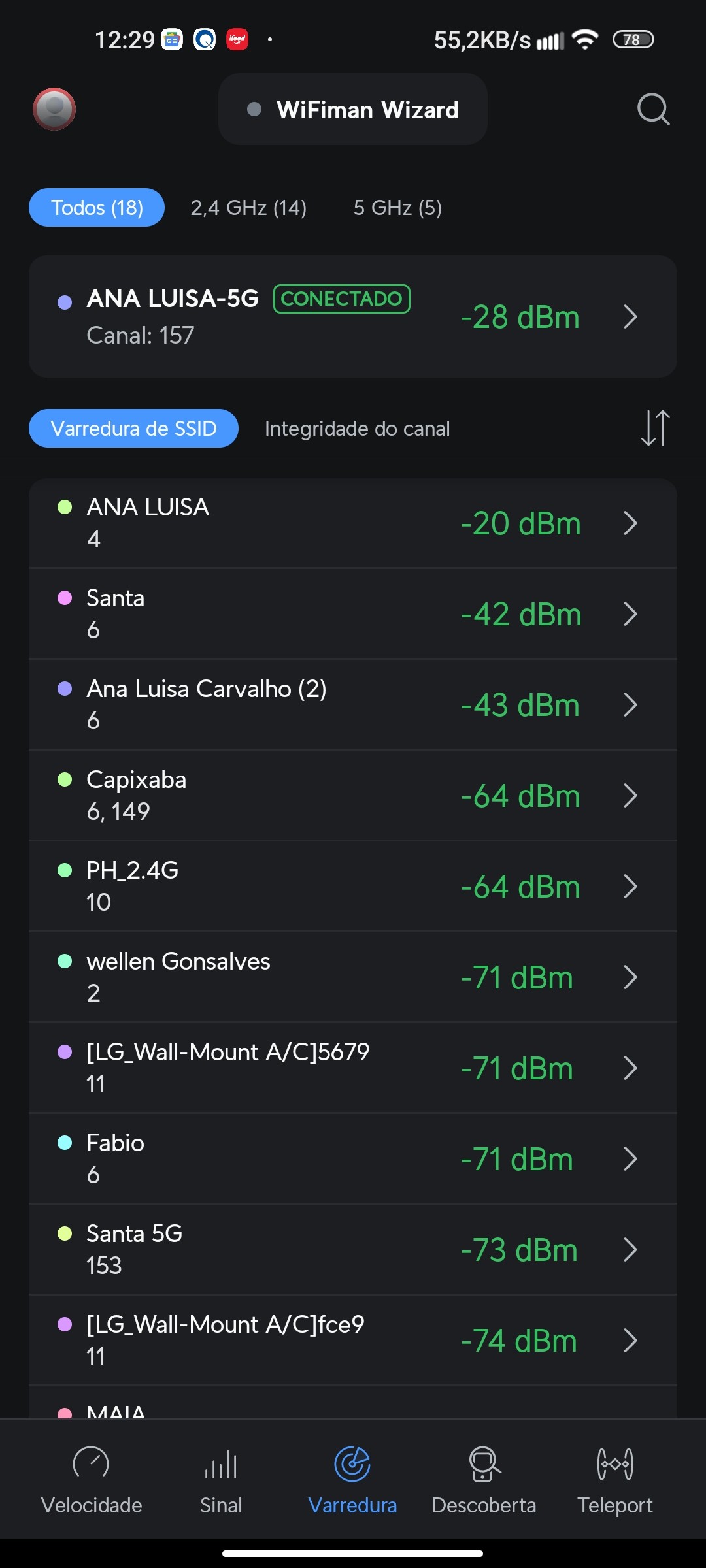The image size is (706, 1568).
Task: Expand the PH_2.4G network chevron
Action: (630, 887)
